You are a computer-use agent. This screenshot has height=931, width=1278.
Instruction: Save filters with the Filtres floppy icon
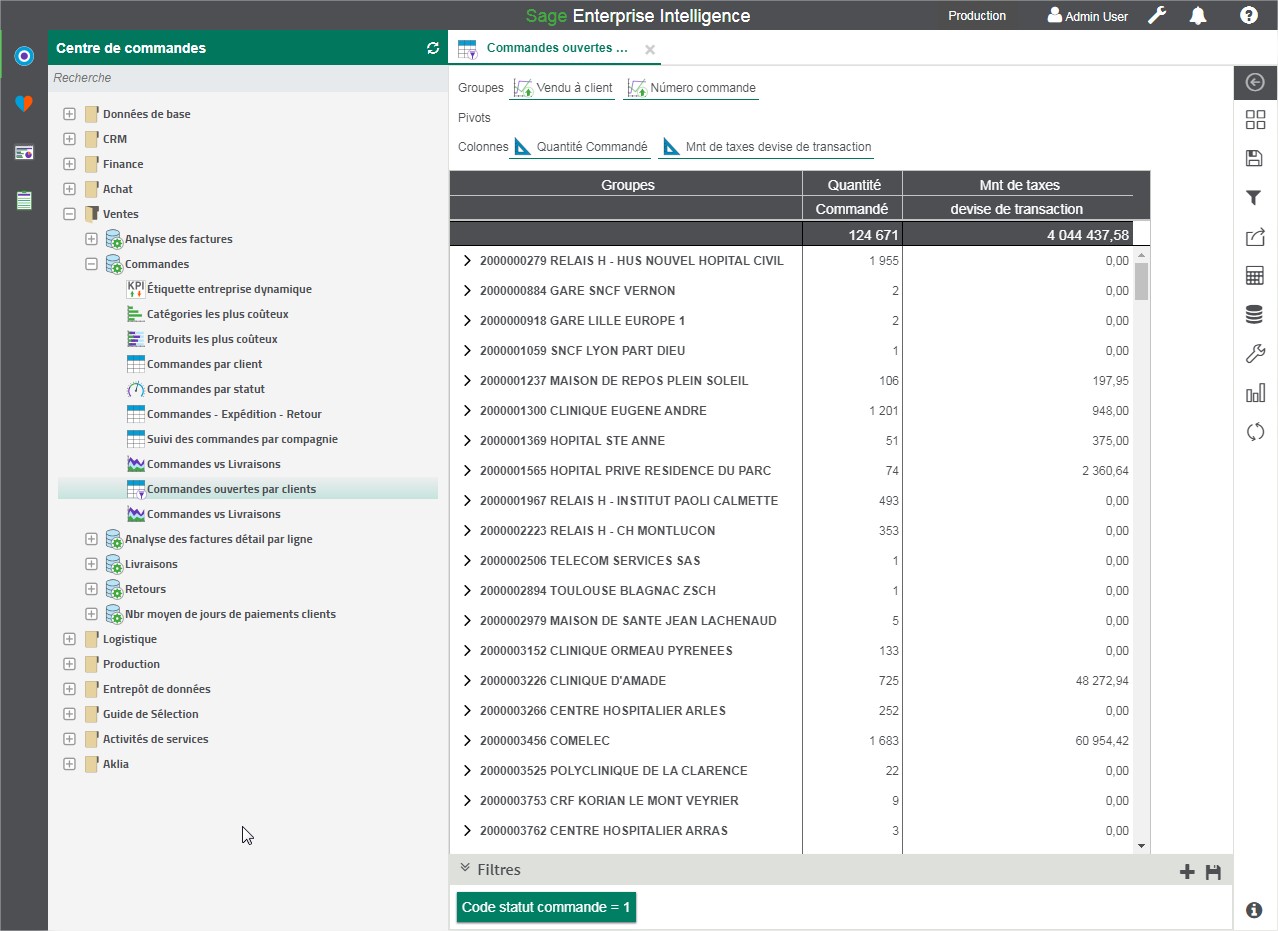point(1213,872)
